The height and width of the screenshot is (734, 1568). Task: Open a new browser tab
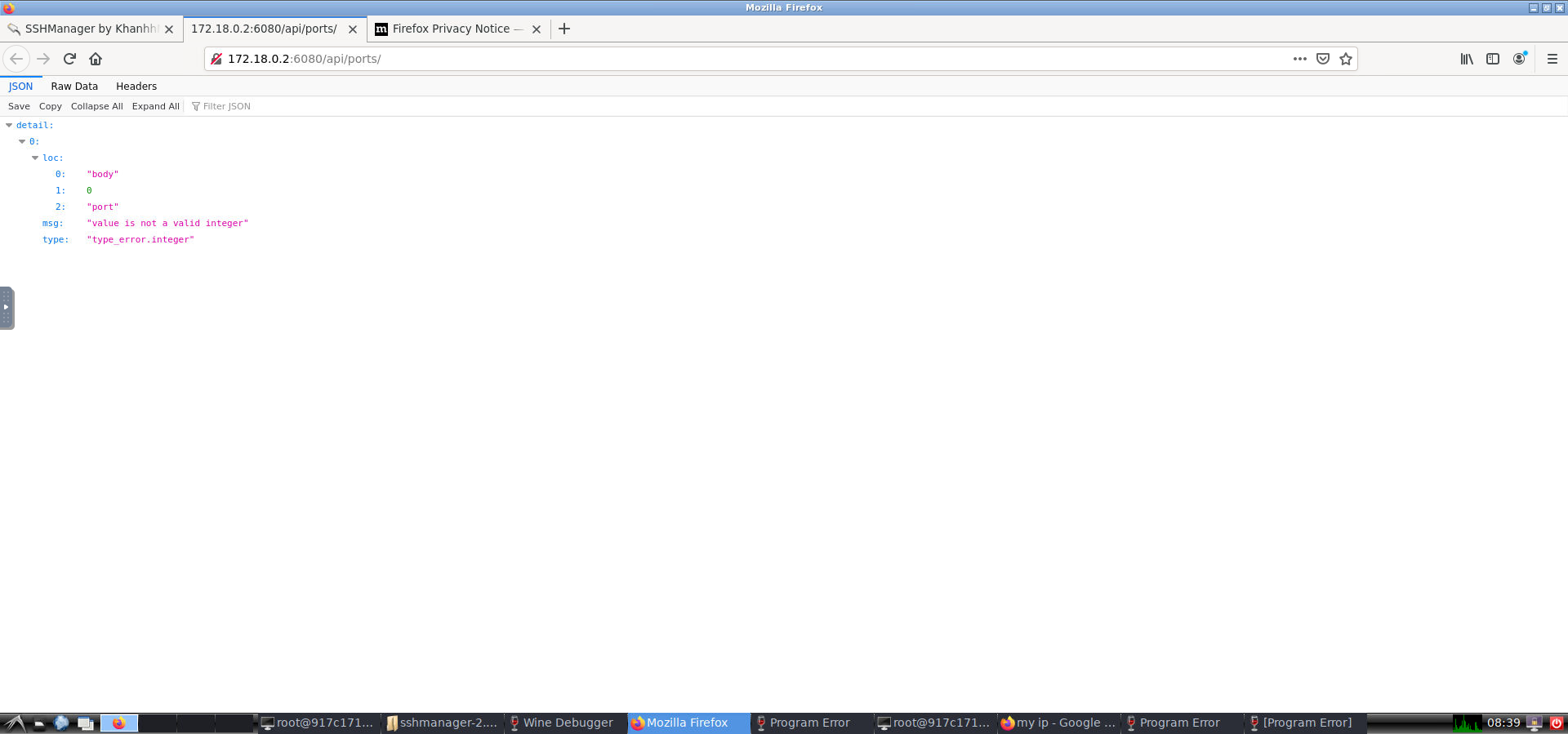564,29
